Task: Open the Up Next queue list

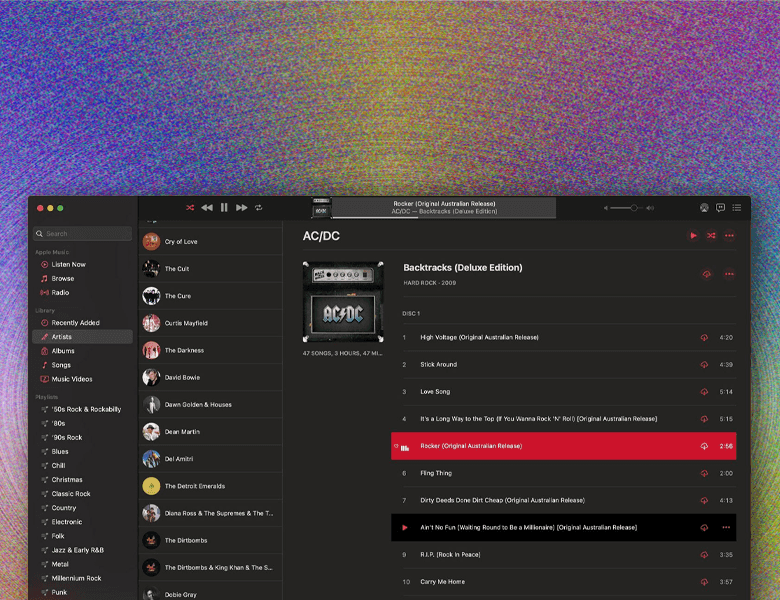Action: click(x=737, y=208)
